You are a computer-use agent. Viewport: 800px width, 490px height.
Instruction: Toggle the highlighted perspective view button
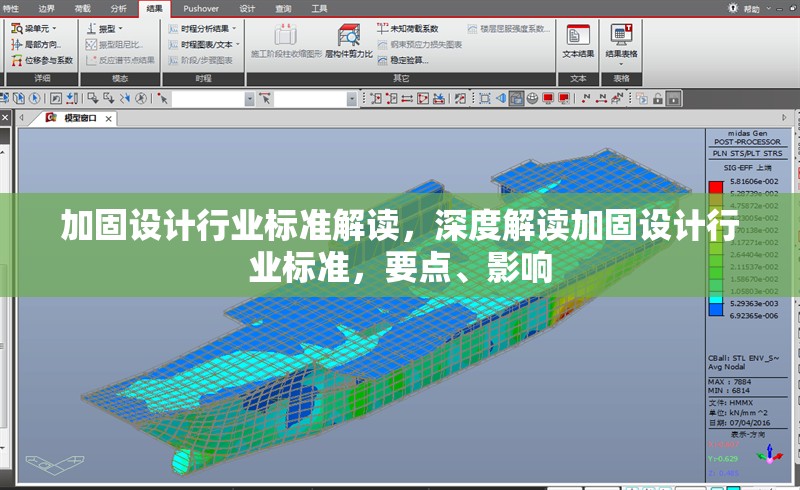[516, 98]
